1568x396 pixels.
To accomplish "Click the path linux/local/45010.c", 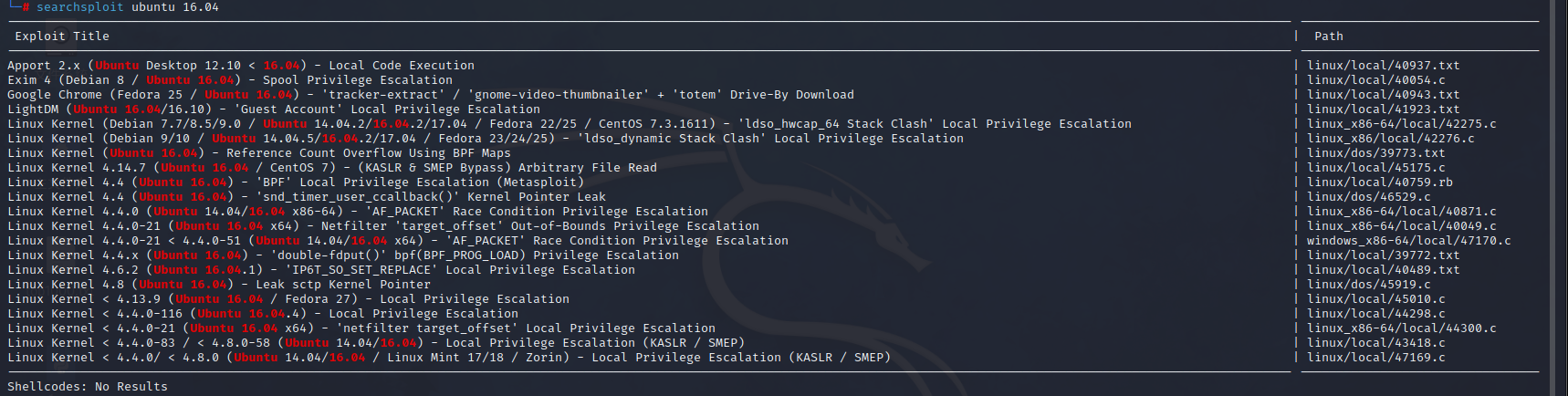I will (x=1376, y=299).
